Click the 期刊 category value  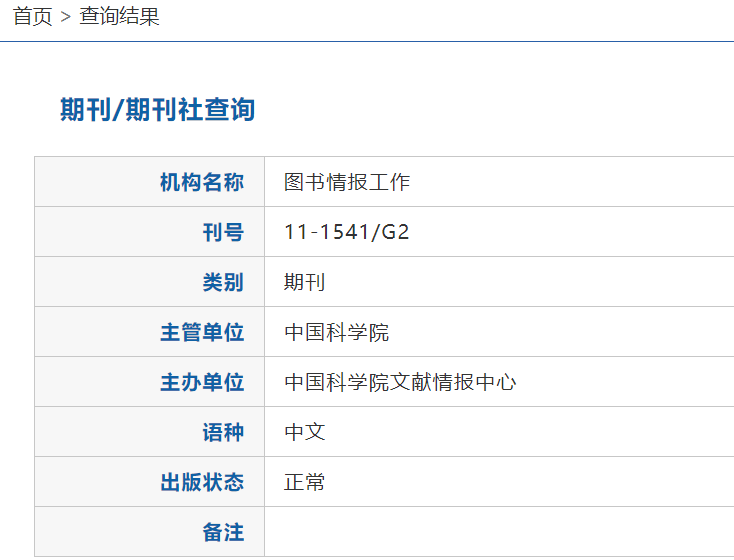305,282
